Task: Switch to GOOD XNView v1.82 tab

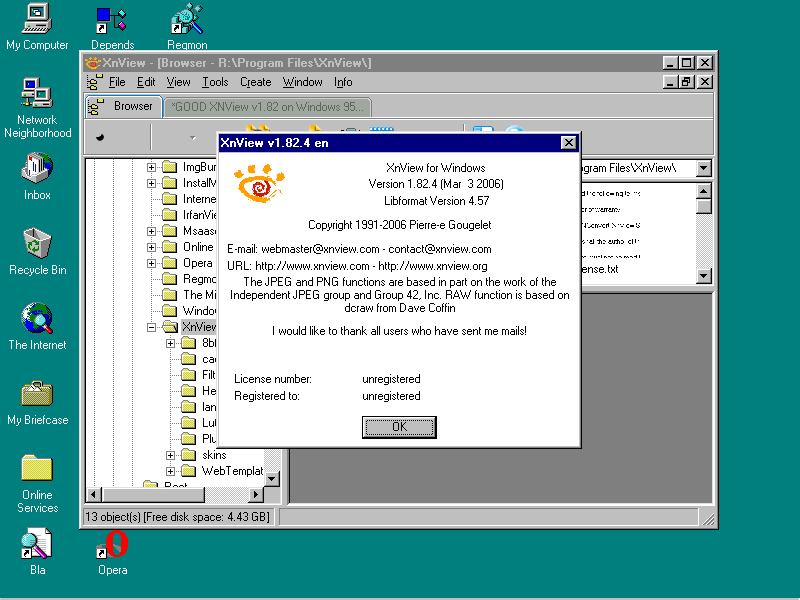Action: click(268, 107)
